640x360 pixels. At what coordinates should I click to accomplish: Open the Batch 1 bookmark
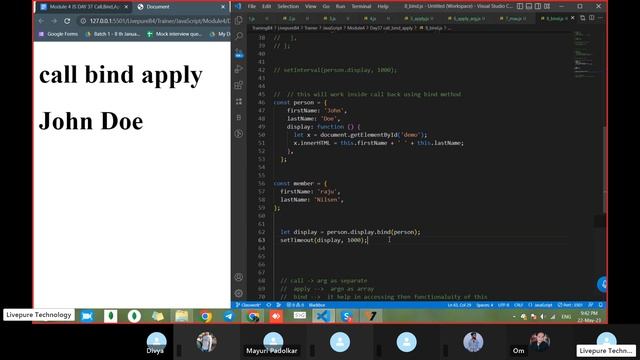(x=113, y=34)
